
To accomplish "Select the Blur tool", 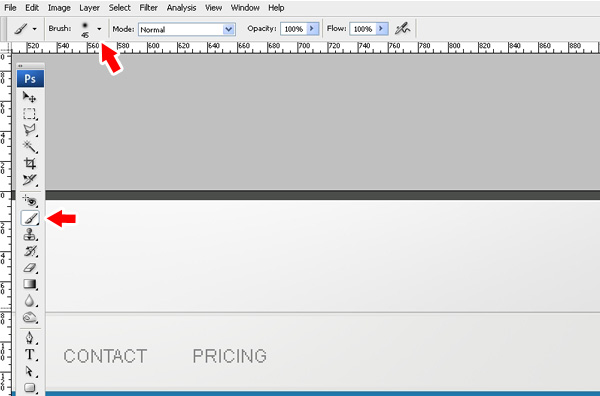I will point(29,301).
